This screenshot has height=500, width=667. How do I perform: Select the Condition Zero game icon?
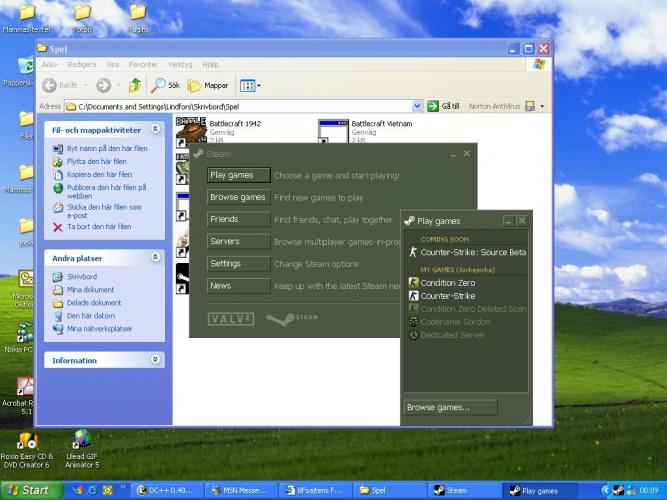[x=412, y=283]
